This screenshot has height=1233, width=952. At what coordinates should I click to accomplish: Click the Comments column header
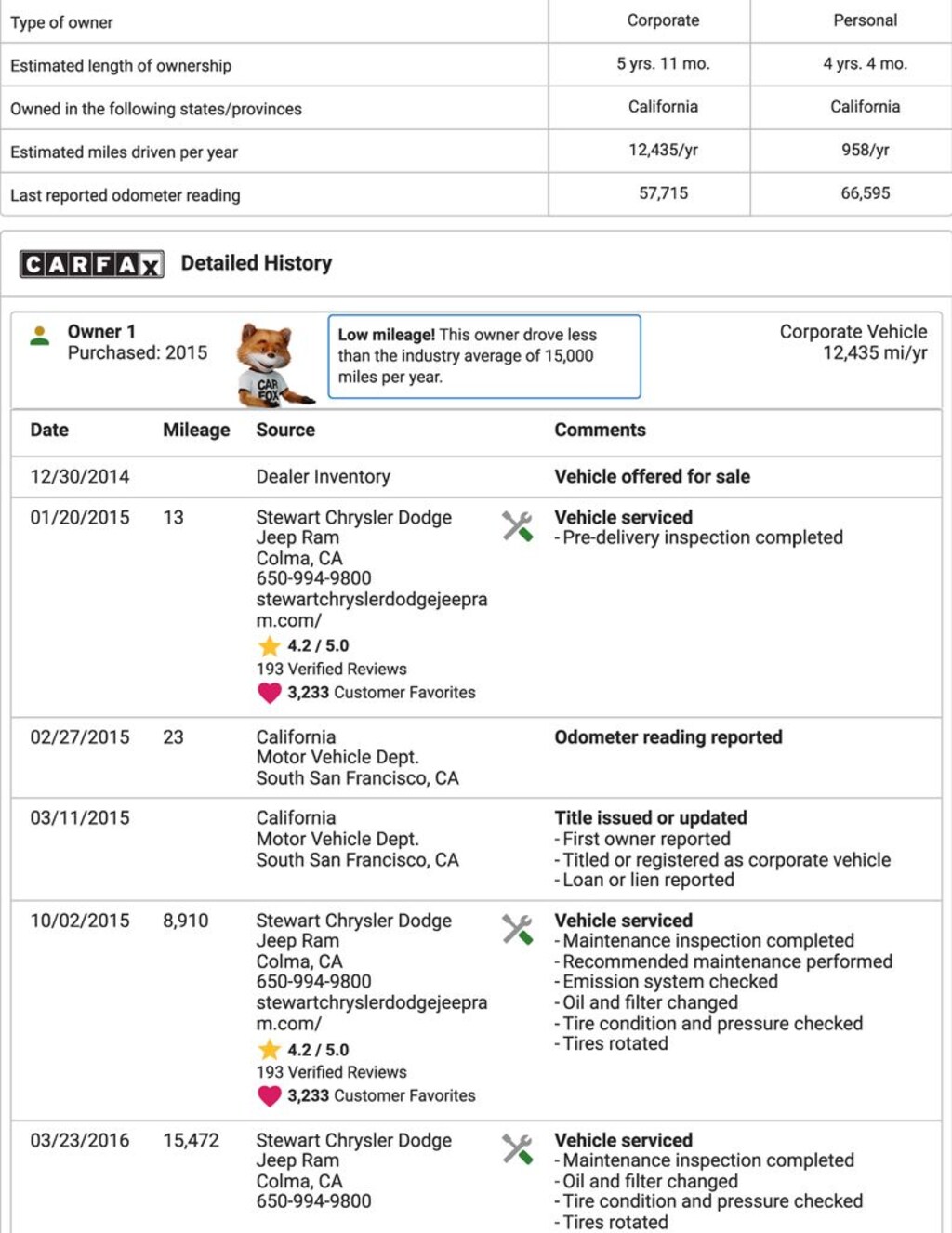pos(600,430)
